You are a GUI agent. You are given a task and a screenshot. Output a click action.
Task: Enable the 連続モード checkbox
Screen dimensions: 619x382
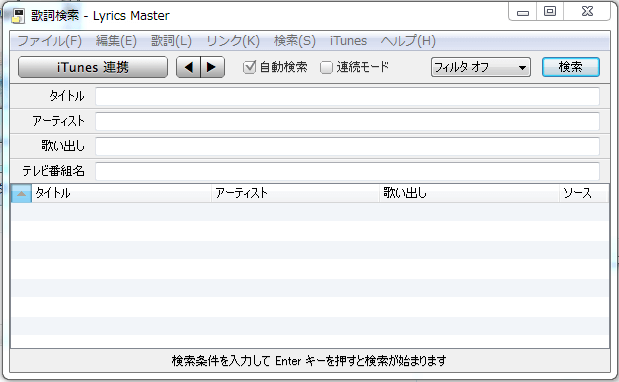click(x=326, y=67)
